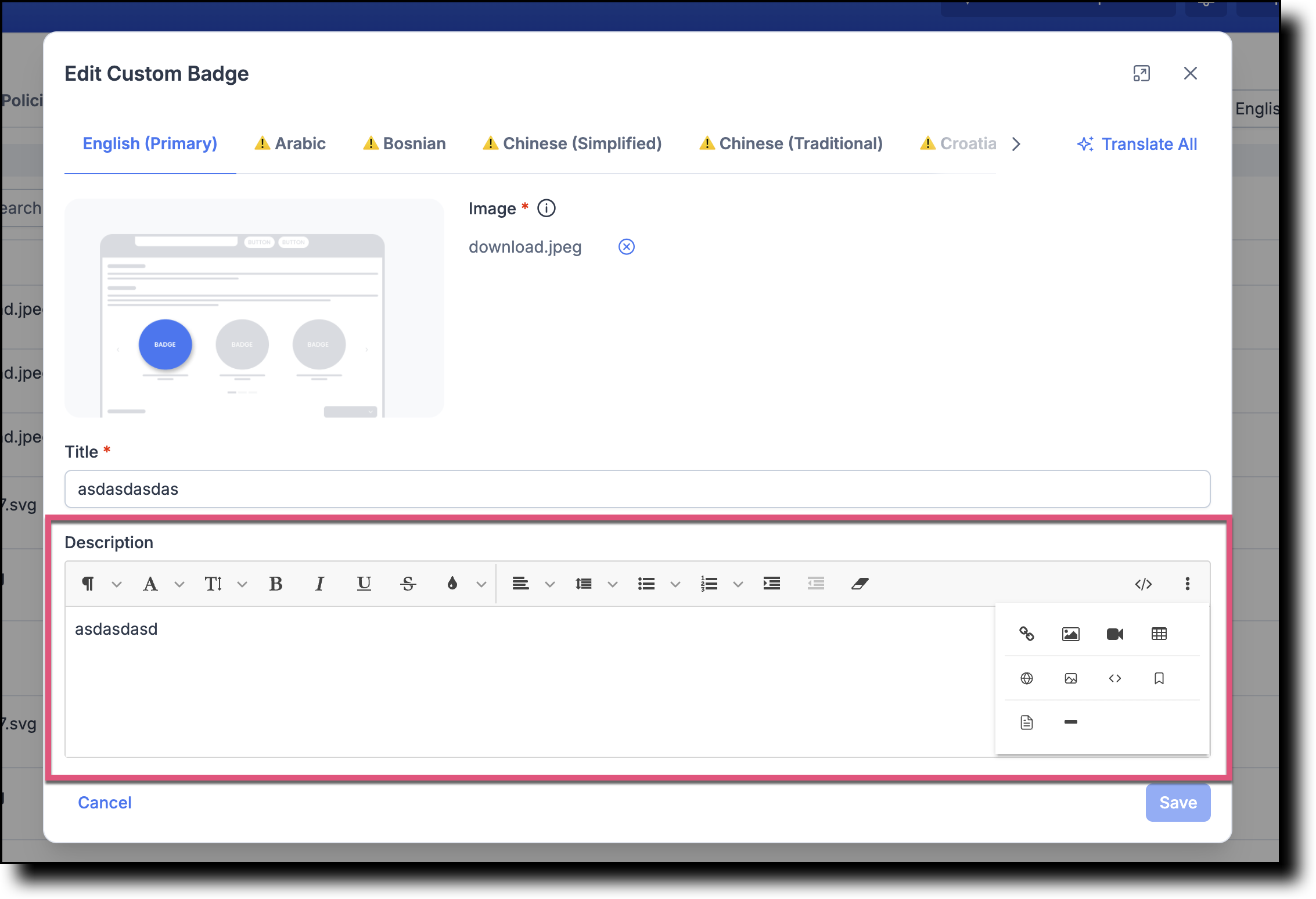
Task: Click the Title input field
Action: pos(637,489)
